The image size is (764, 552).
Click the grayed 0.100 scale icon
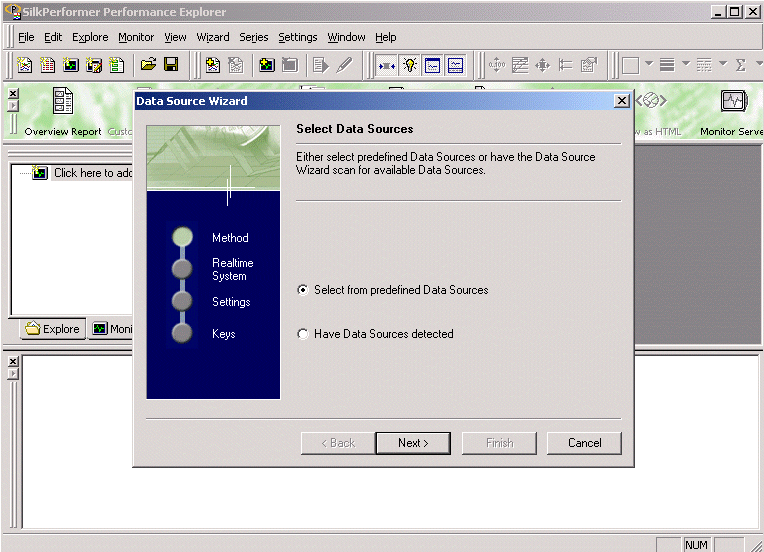pos(497,65)
